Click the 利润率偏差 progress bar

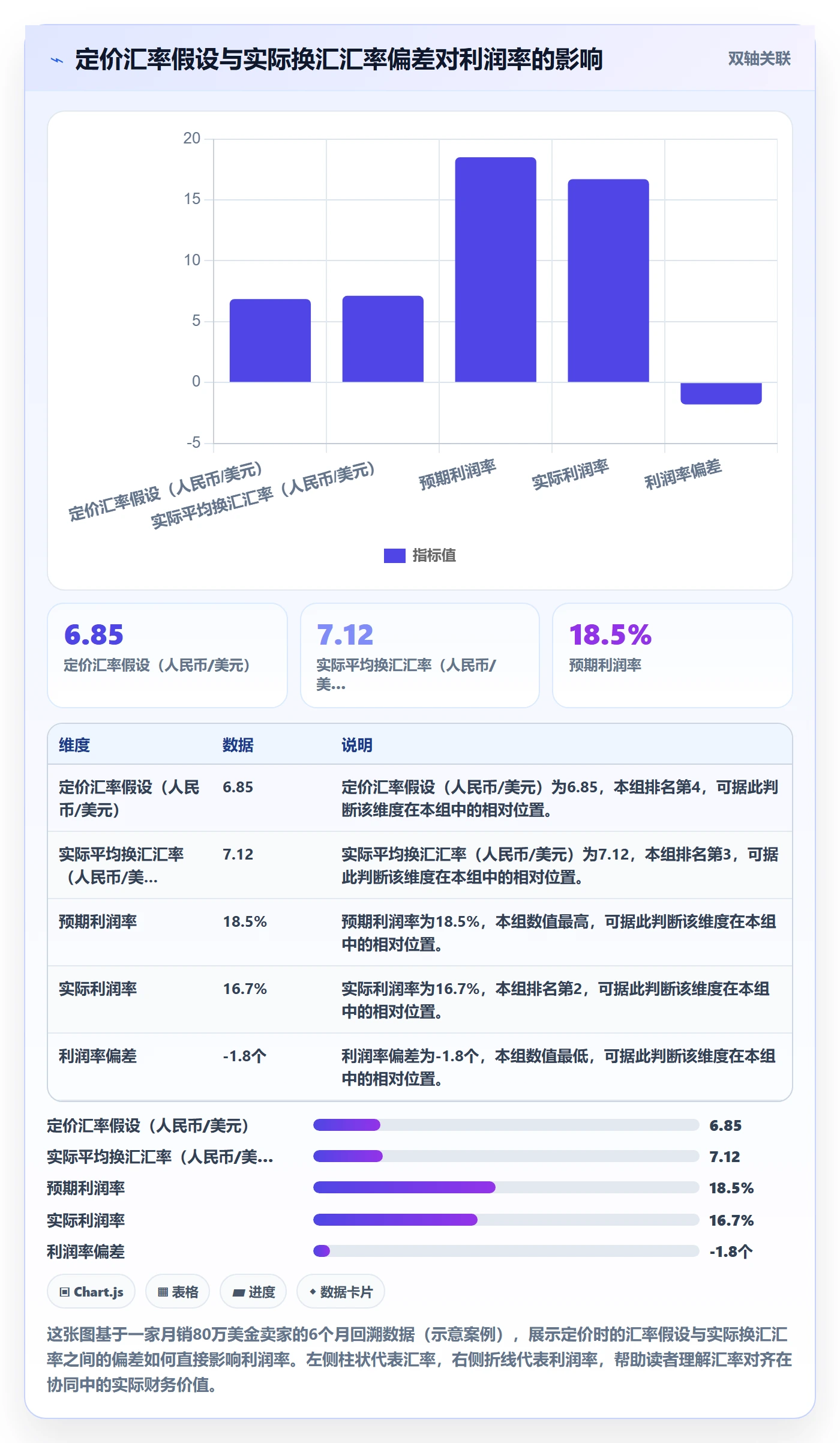[x=506, y=1251]
